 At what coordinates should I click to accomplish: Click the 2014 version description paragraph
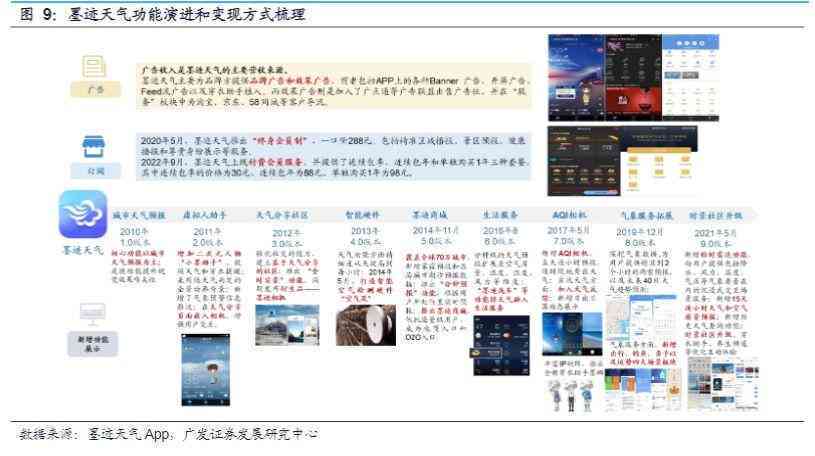pyautogui.click(x=436, y=297)
